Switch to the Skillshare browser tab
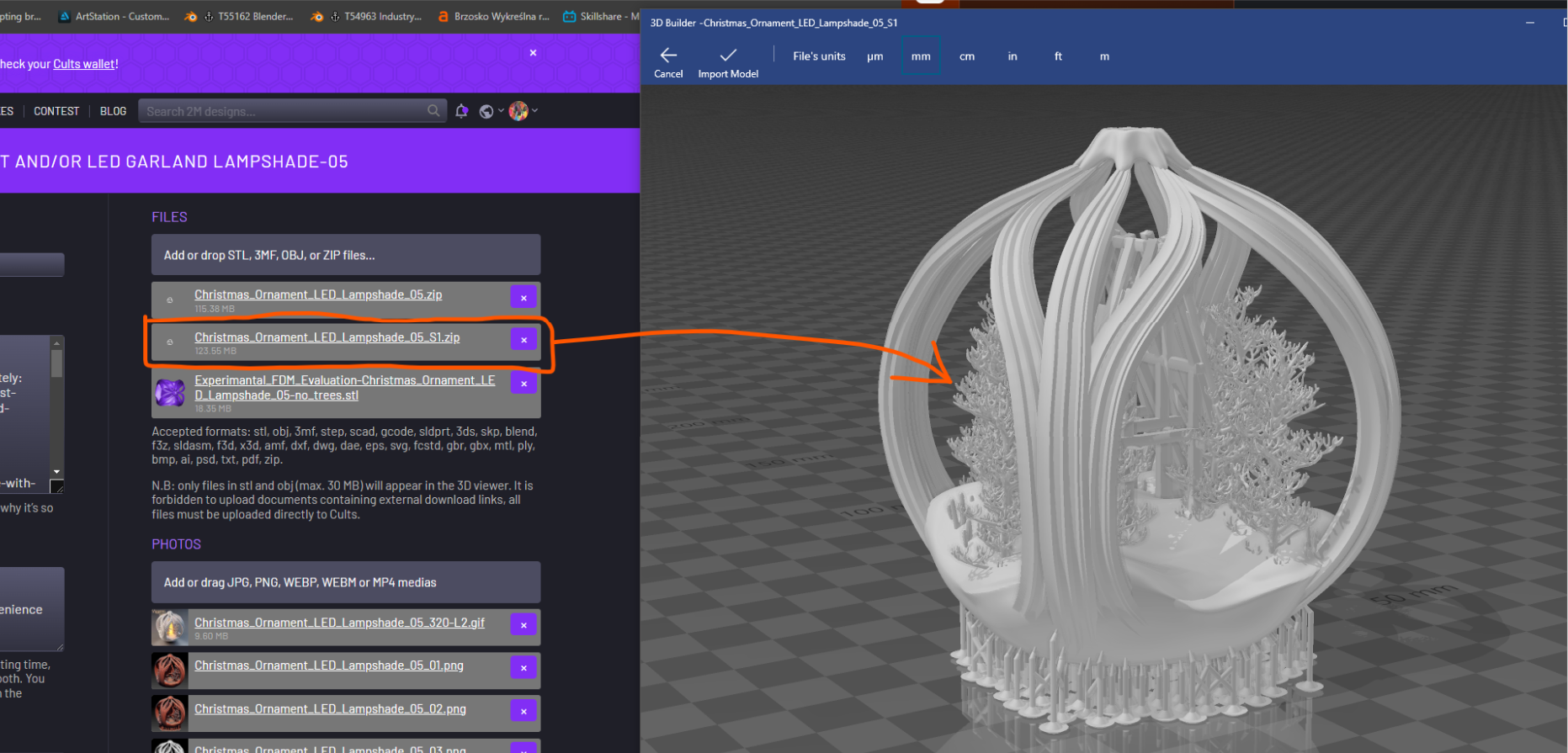Image resolution: width=1568 pixels, height=753 pixels. click(x=599, y=16)
